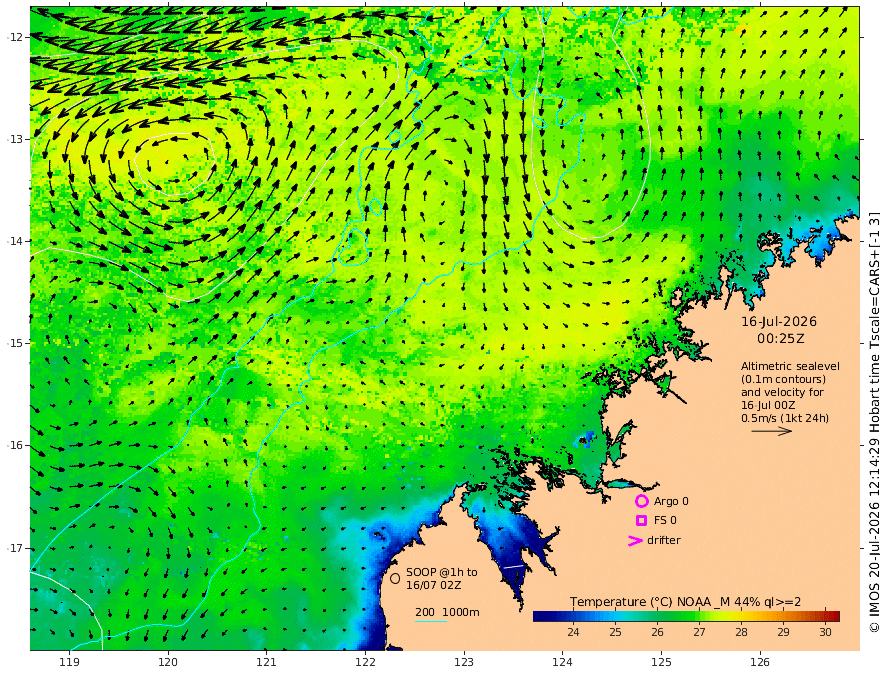This screenshot has height=680, width=880.
Task: Click the temperature color bar
Action: 686,616
